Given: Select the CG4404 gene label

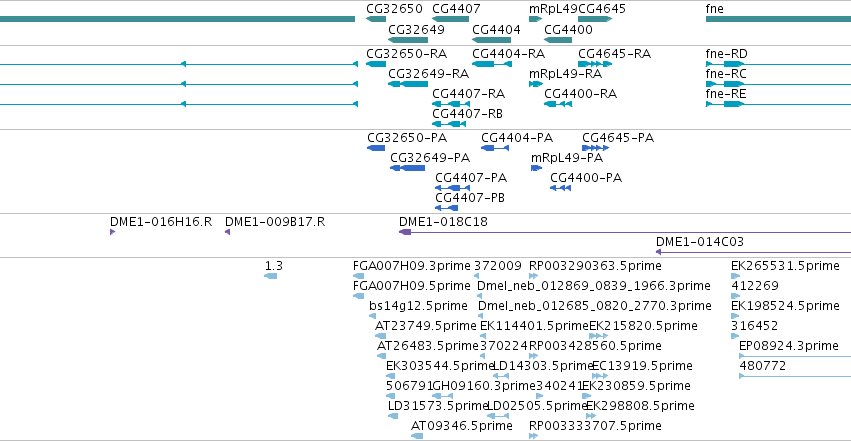Looking at the screenshot, I should point(496,29).
